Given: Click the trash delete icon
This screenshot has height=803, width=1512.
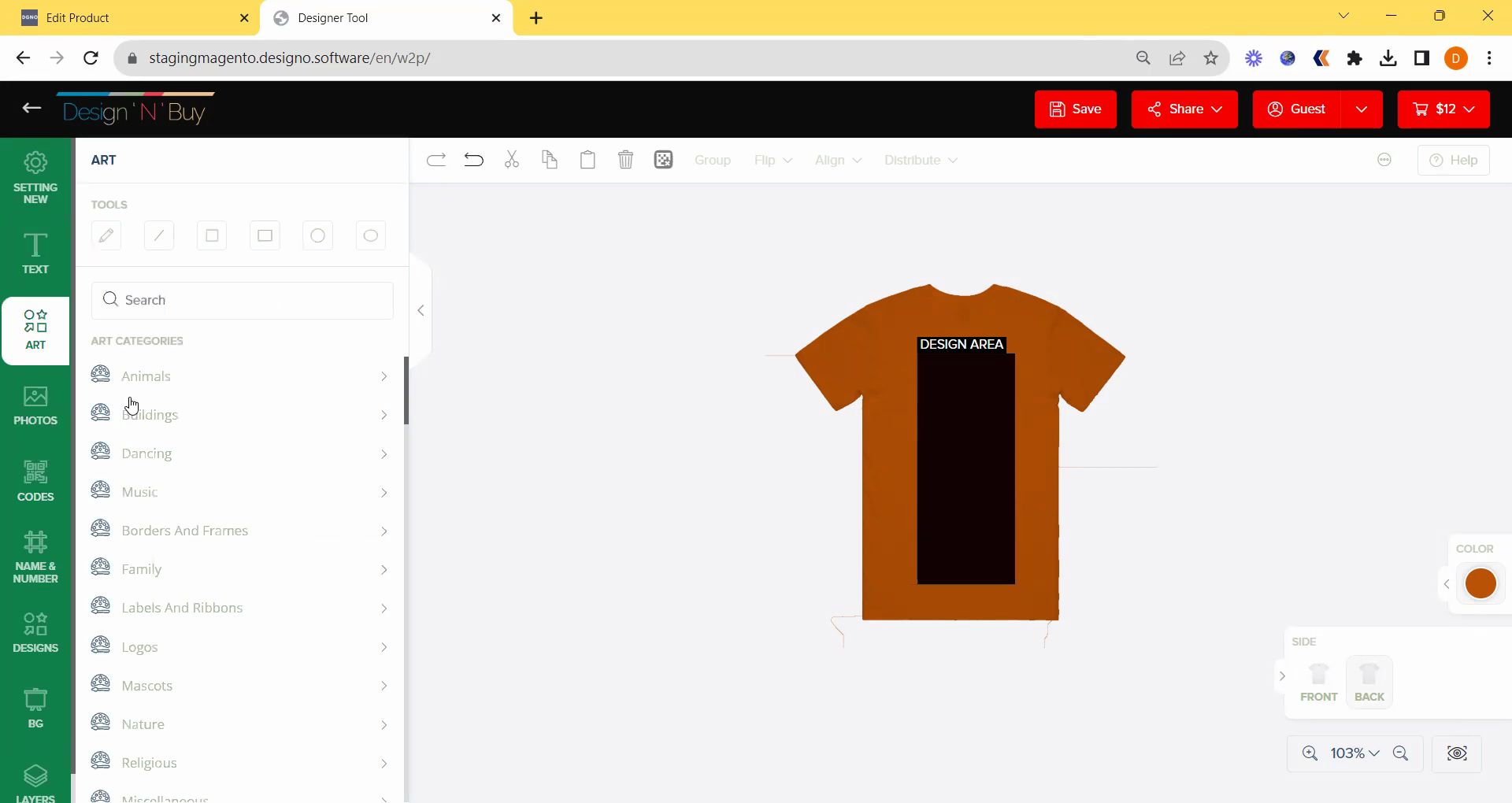Looking at the screenshot, I should 625,160.
